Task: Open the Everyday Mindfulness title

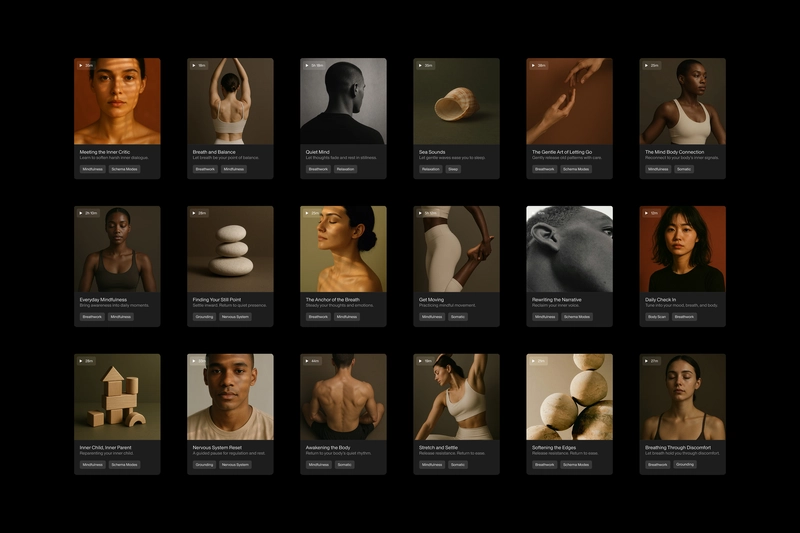Action: point(103,300)
